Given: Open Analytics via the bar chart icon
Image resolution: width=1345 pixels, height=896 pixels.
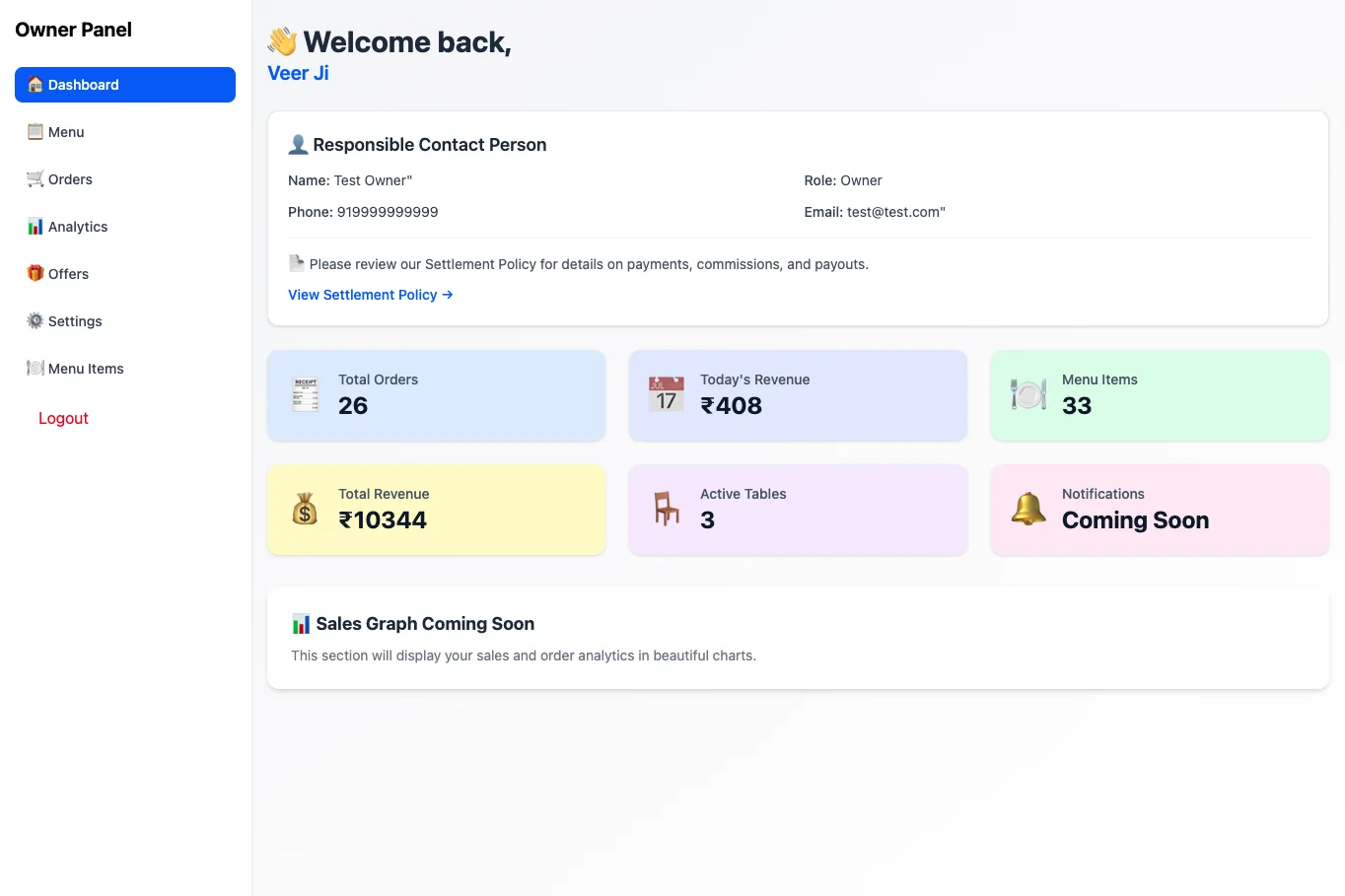Looking at the screenshot, I should [x=35, y=226].
